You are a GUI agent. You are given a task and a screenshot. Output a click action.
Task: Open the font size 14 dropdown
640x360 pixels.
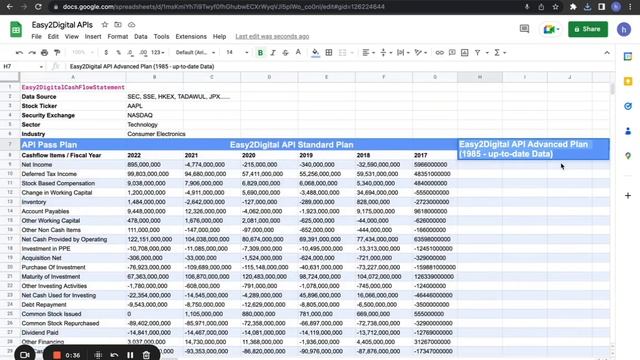(237, 53)
